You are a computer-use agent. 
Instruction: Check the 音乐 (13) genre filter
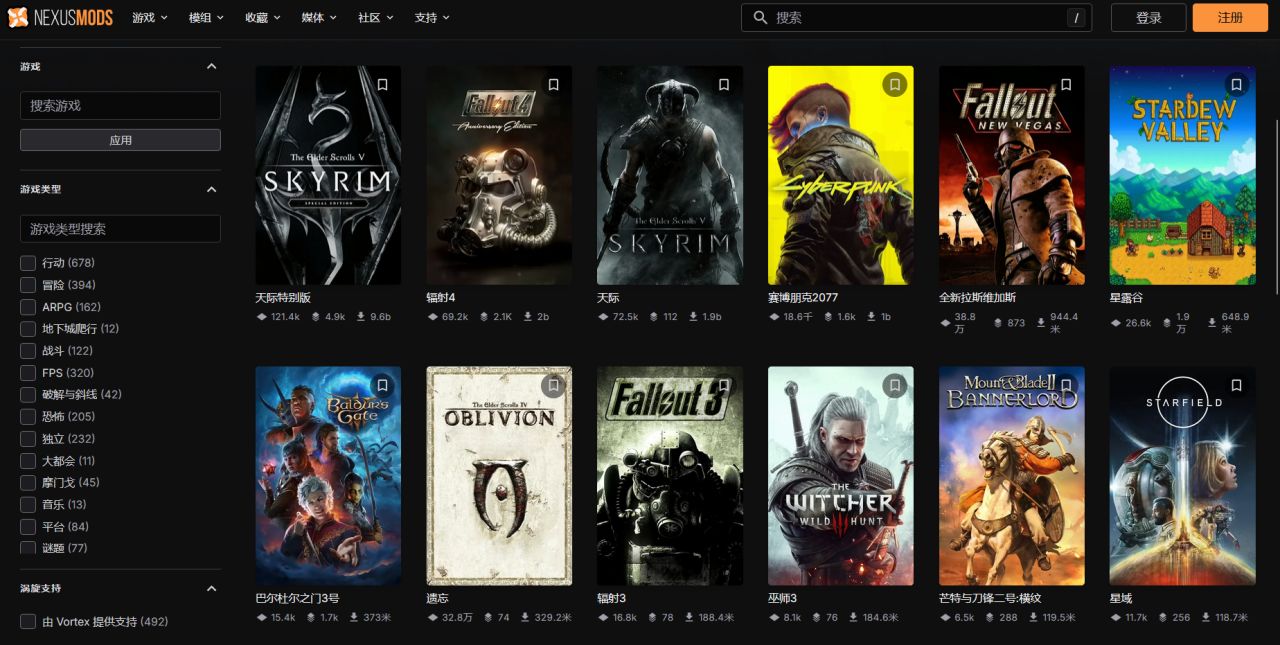tap(28, 505)
